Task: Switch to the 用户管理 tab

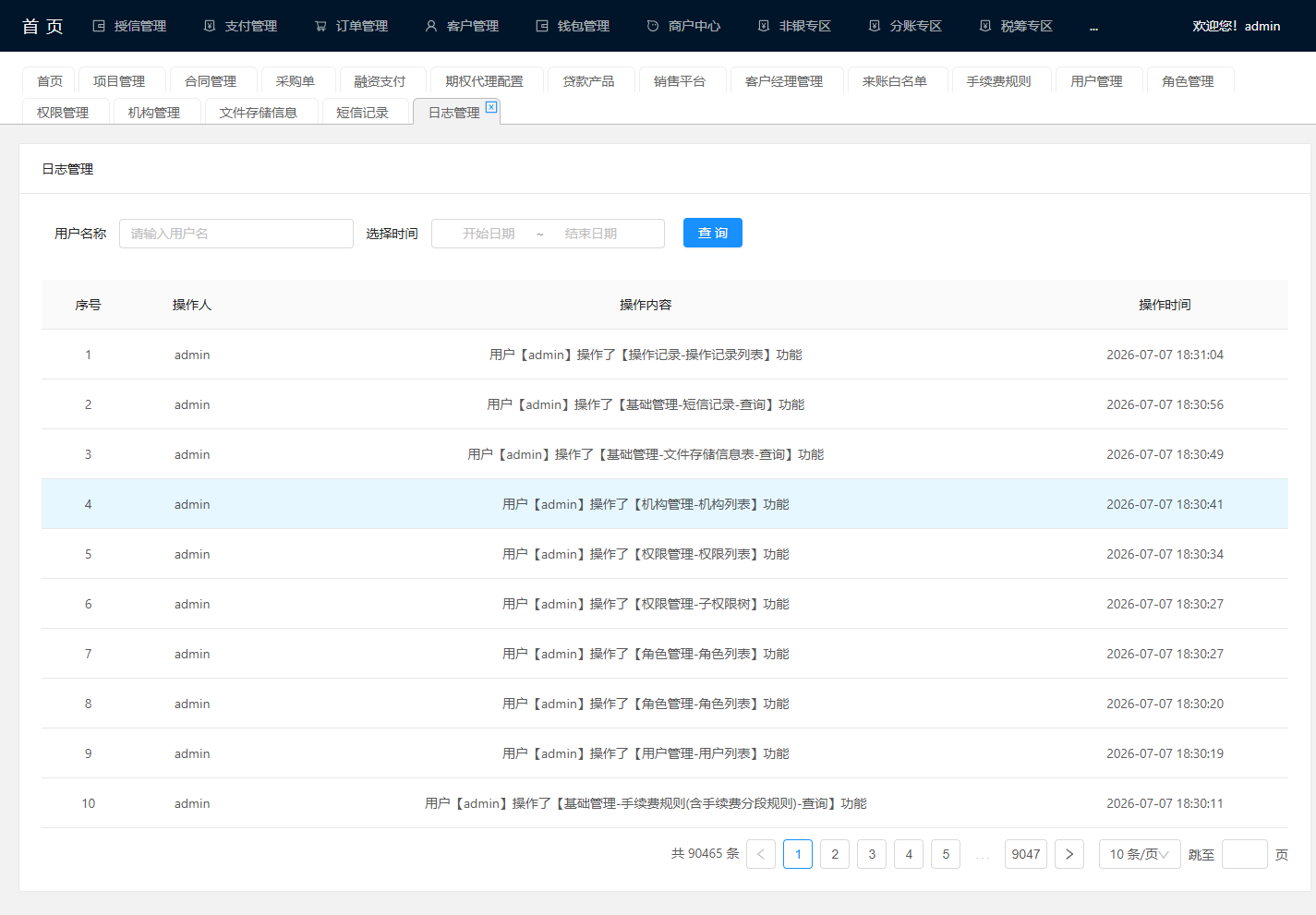Action: click(x=1097, y=81)
